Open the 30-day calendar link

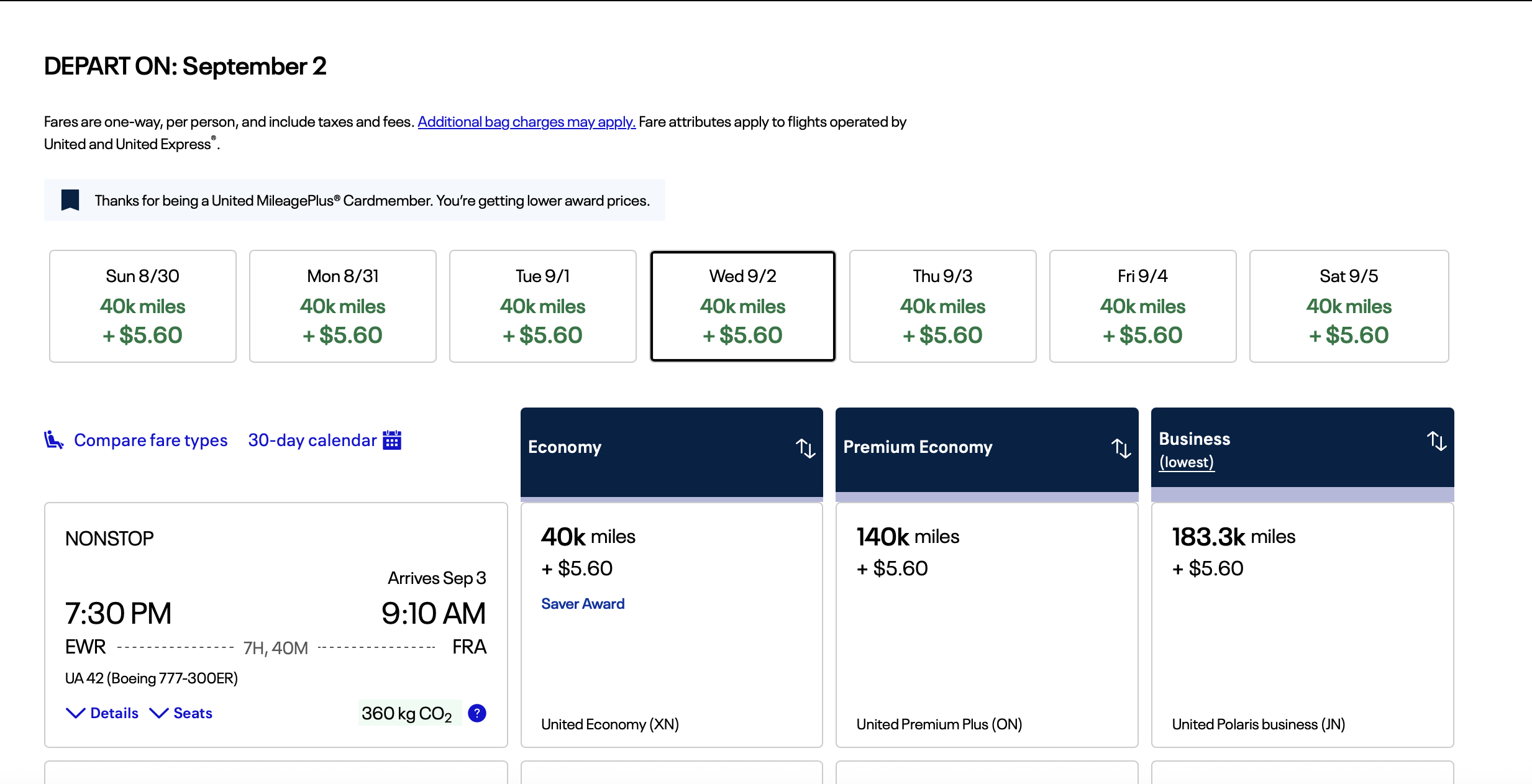(x=312, y=440)
